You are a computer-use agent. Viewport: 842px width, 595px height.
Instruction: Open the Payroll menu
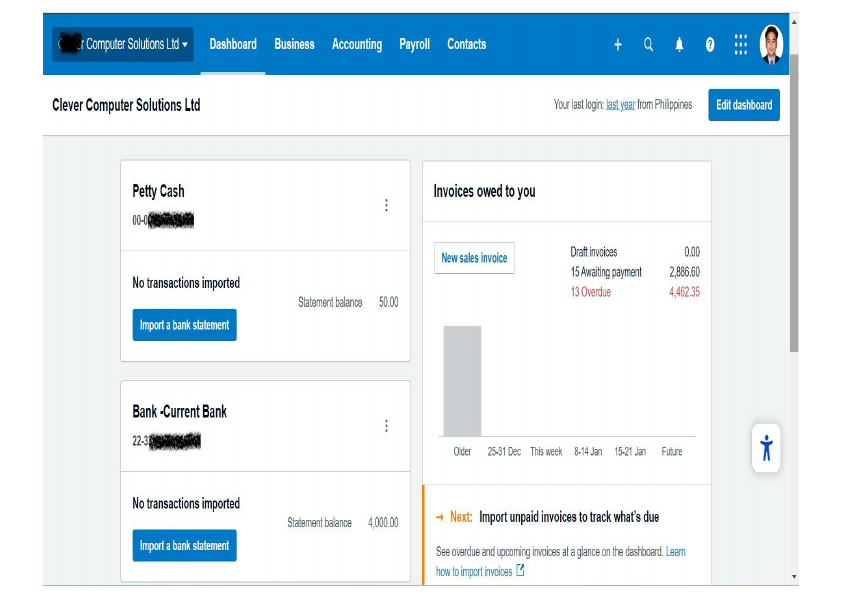[x=413, y=44]
